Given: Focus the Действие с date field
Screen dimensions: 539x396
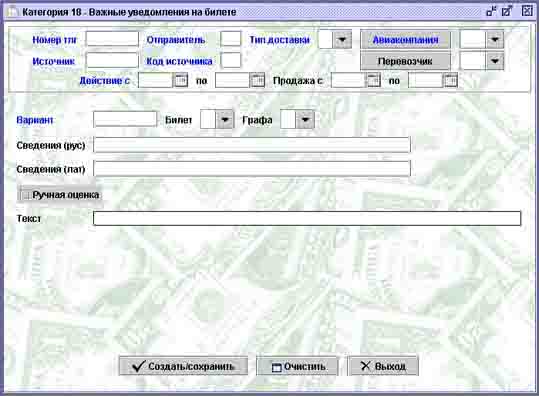Looking at the screenshot, I should 156,80.
